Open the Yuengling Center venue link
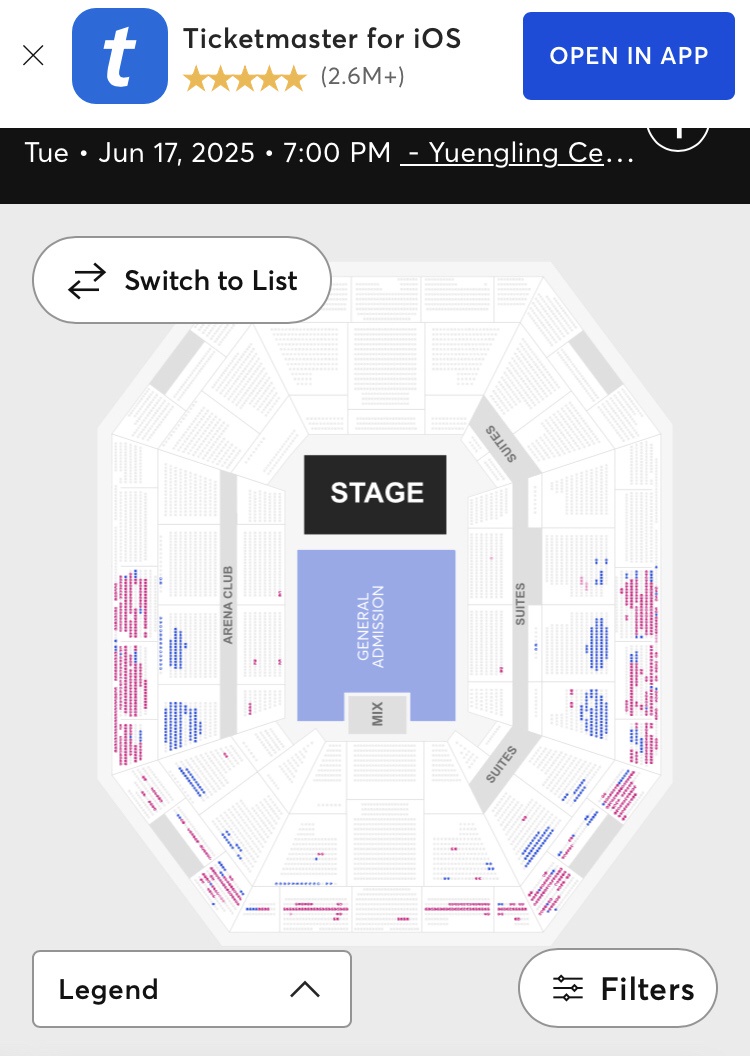The image size is (750, 1056). coord(517,153)
